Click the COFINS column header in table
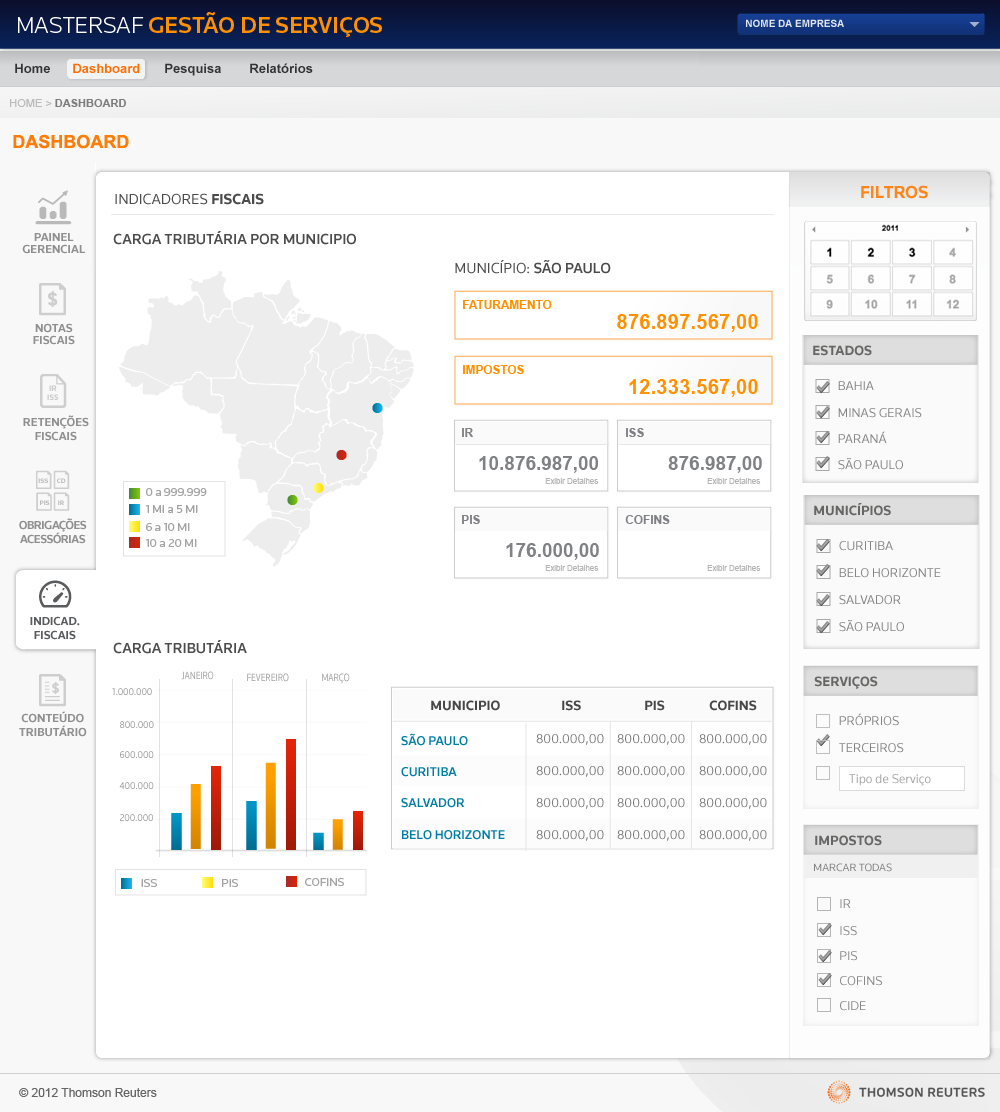This screenshot has width=1000, height=1112. point(733,706)
